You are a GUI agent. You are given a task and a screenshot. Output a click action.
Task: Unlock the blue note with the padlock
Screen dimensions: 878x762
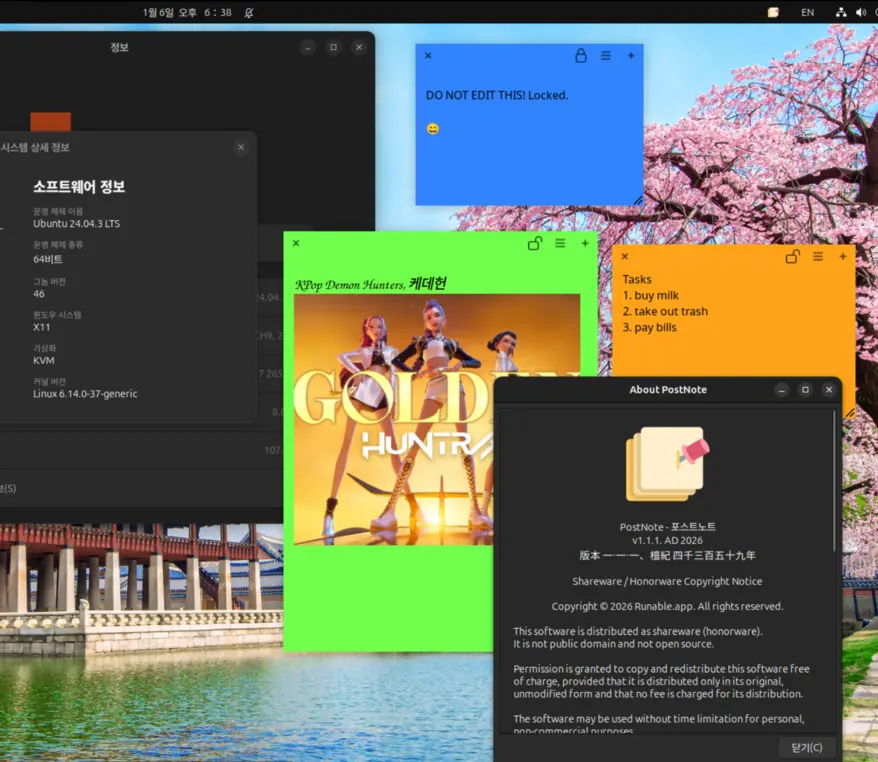(580, 56)
